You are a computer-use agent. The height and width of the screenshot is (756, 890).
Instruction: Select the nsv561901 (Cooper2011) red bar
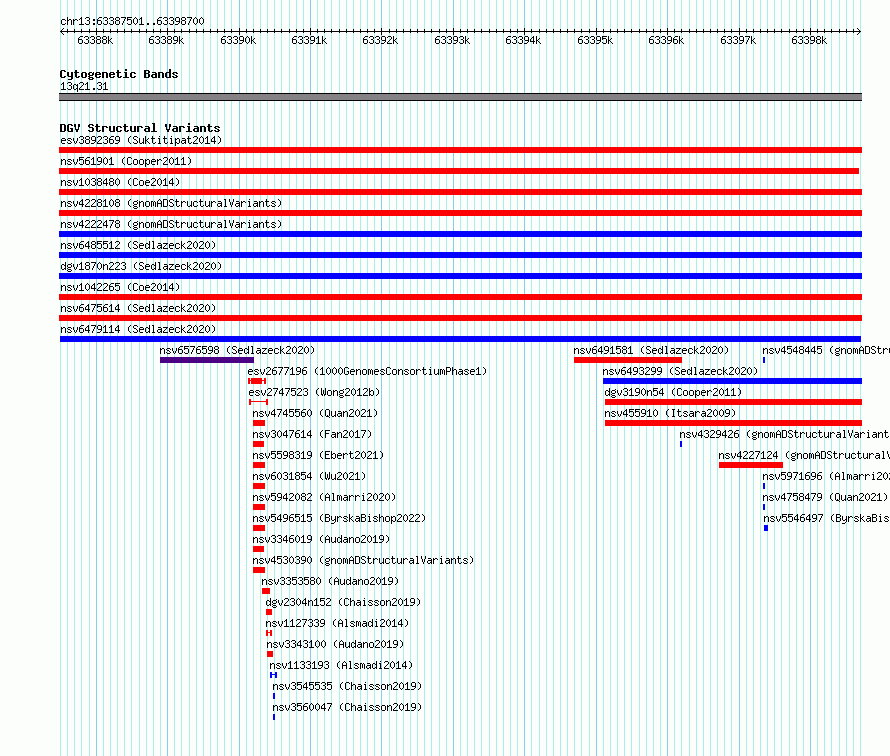point(459,171)
